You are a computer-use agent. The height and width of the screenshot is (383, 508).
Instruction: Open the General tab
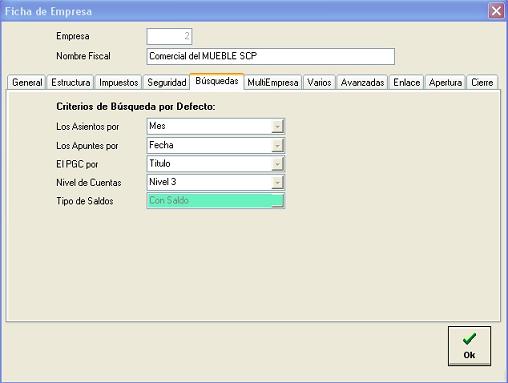(x=27, y=82)
